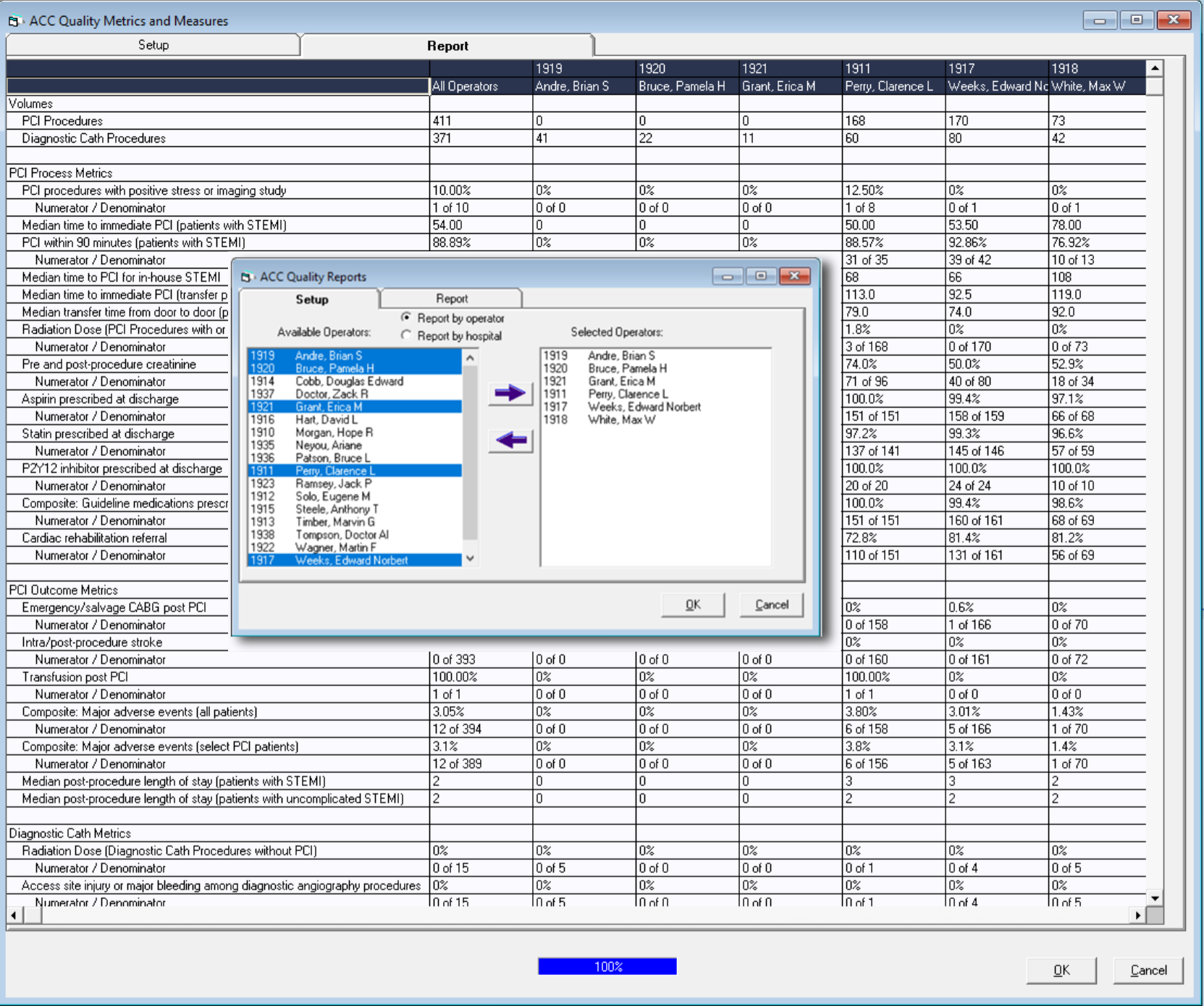The width and height of the screenshot is (1204, 1006).
Task: Click the report grid vertical scroll up arrow
Action: [1155, 68]
